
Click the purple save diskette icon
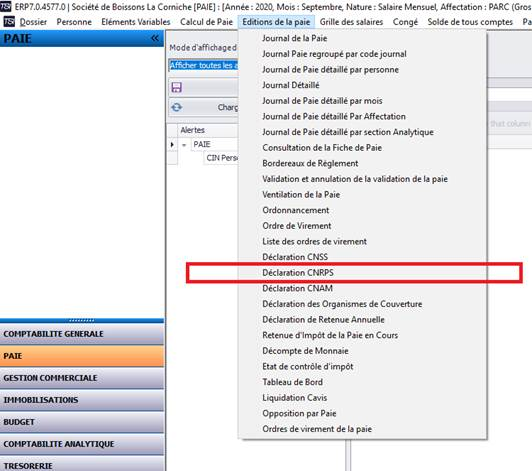(x=176, y=87)
